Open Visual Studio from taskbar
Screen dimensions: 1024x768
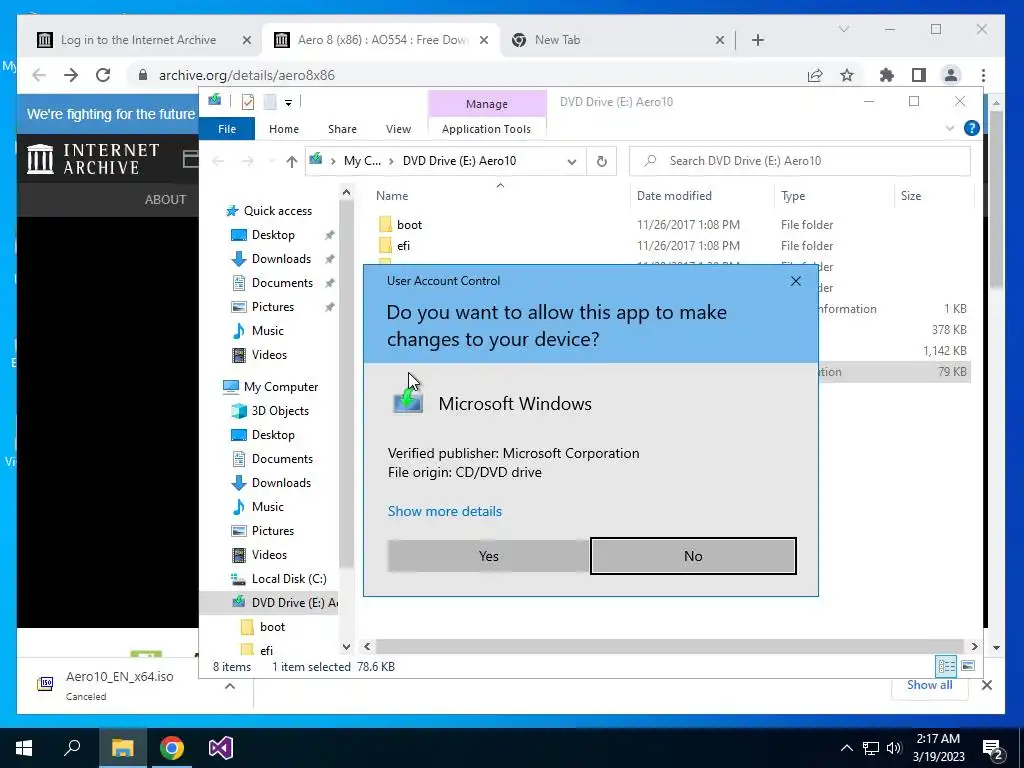coord(221,748)
